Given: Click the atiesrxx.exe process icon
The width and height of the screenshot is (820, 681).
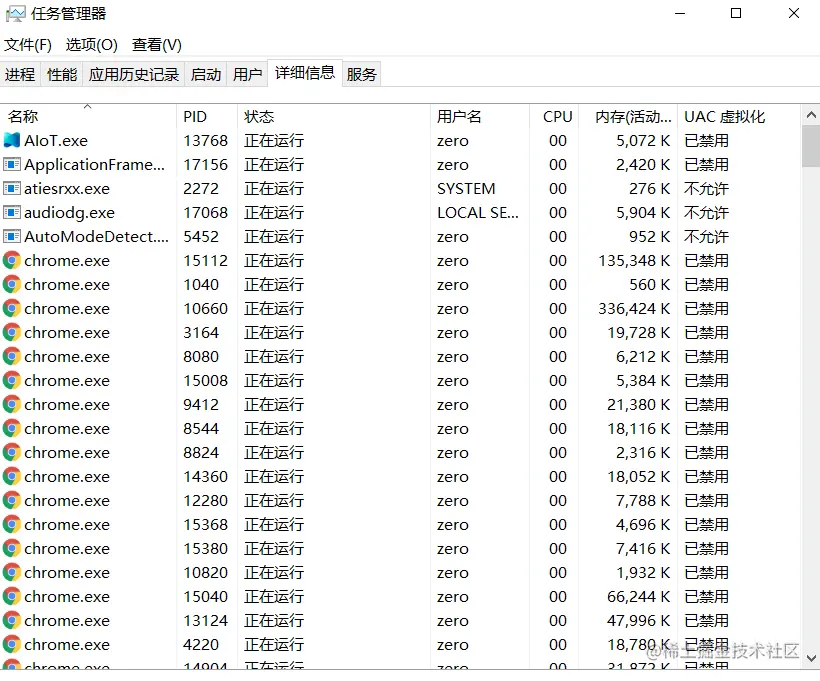Looking at the screenshot, I should coord(12,188).
